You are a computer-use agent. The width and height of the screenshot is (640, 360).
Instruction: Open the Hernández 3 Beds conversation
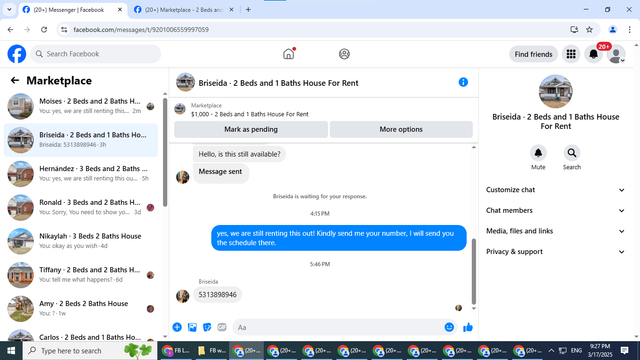point(81,173)
